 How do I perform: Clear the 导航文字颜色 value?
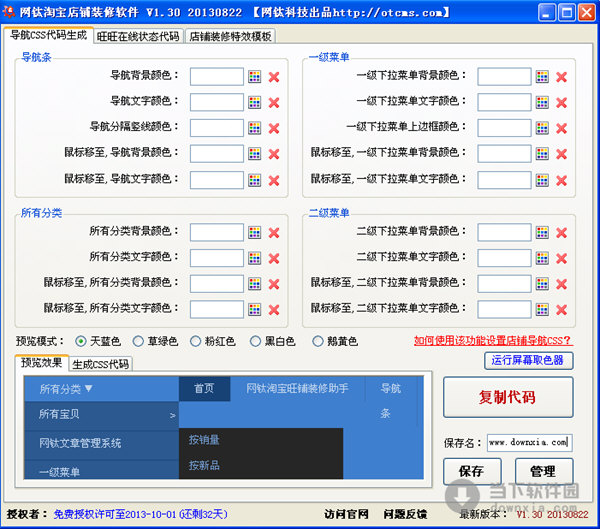pos(274,103)
